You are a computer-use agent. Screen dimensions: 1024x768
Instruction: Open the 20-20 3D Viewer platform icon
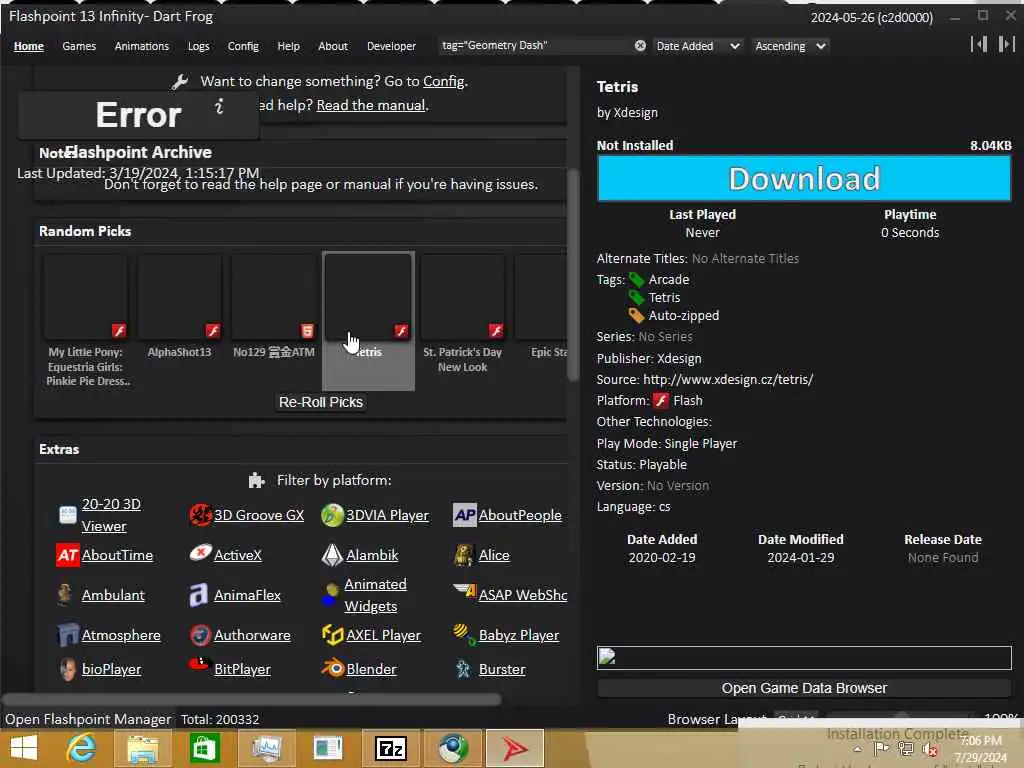pos(68,515)
